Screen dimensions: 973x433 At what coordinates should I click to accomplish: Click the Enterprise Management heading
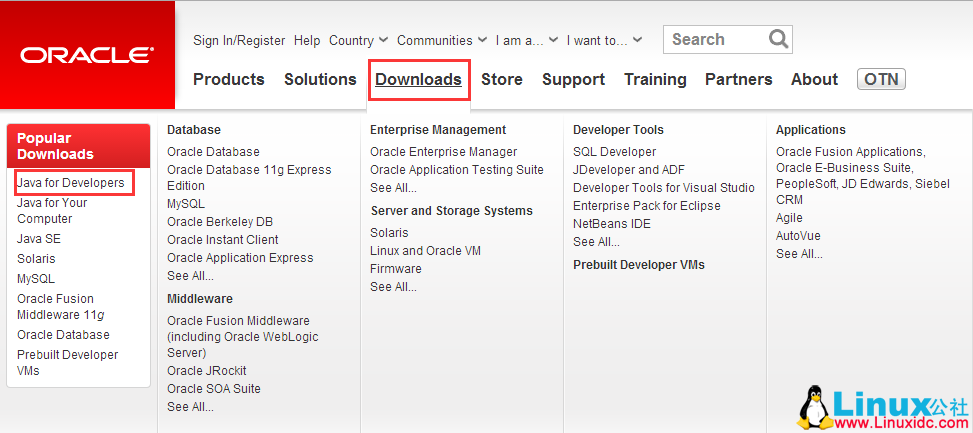(438, 130)
